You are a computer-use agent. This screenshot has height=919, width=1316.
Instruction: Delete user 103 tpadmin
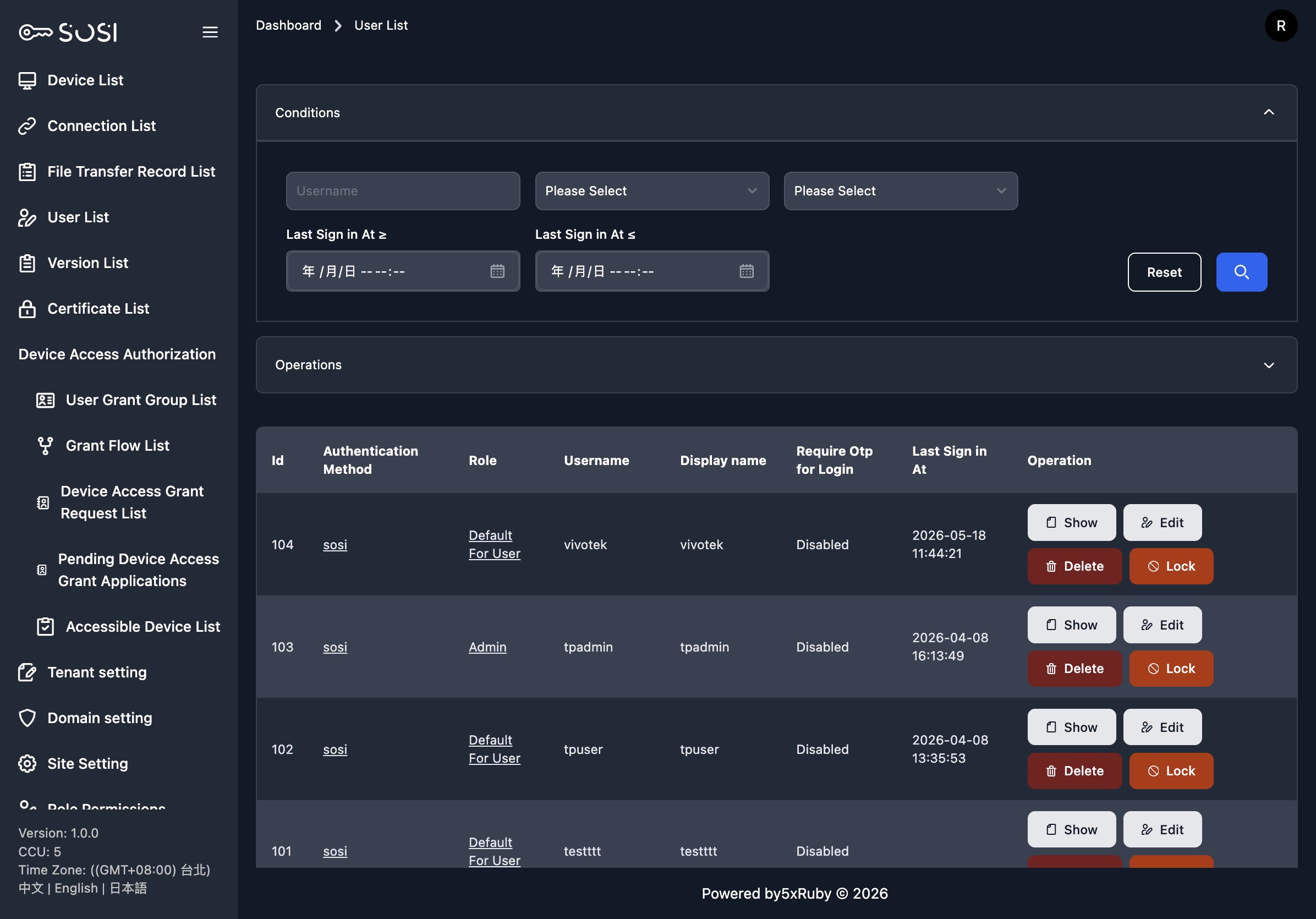(x=1074, y=669)
